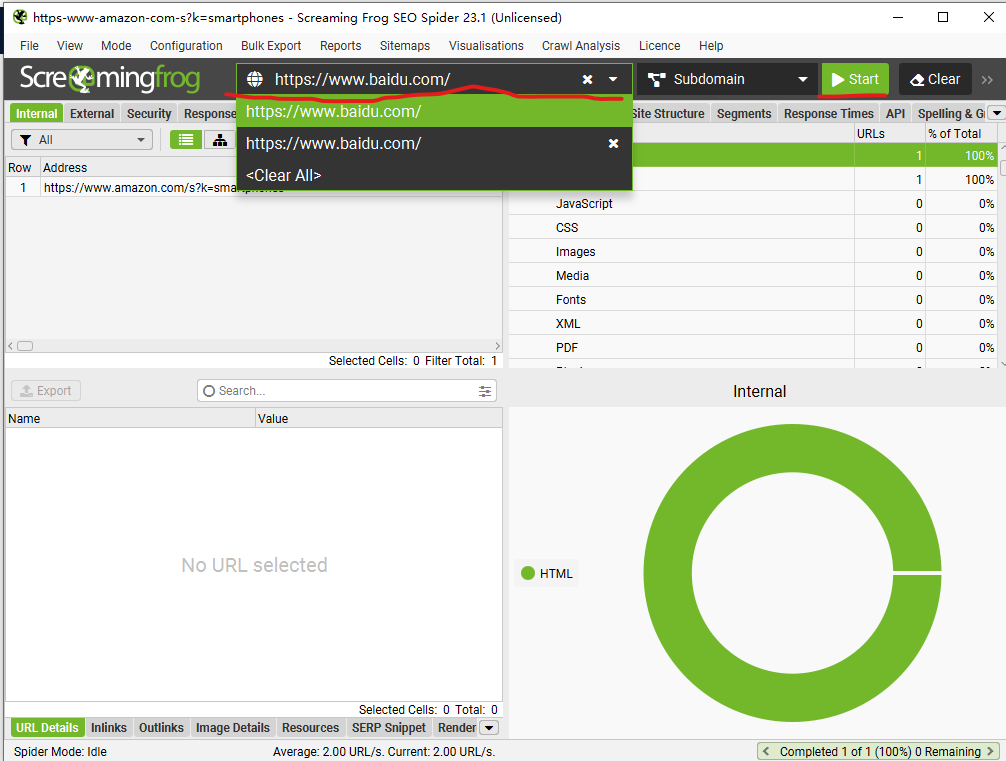Open the Security tab
1006x761 pixels.
pyautogui.click(x=149, y=114)
